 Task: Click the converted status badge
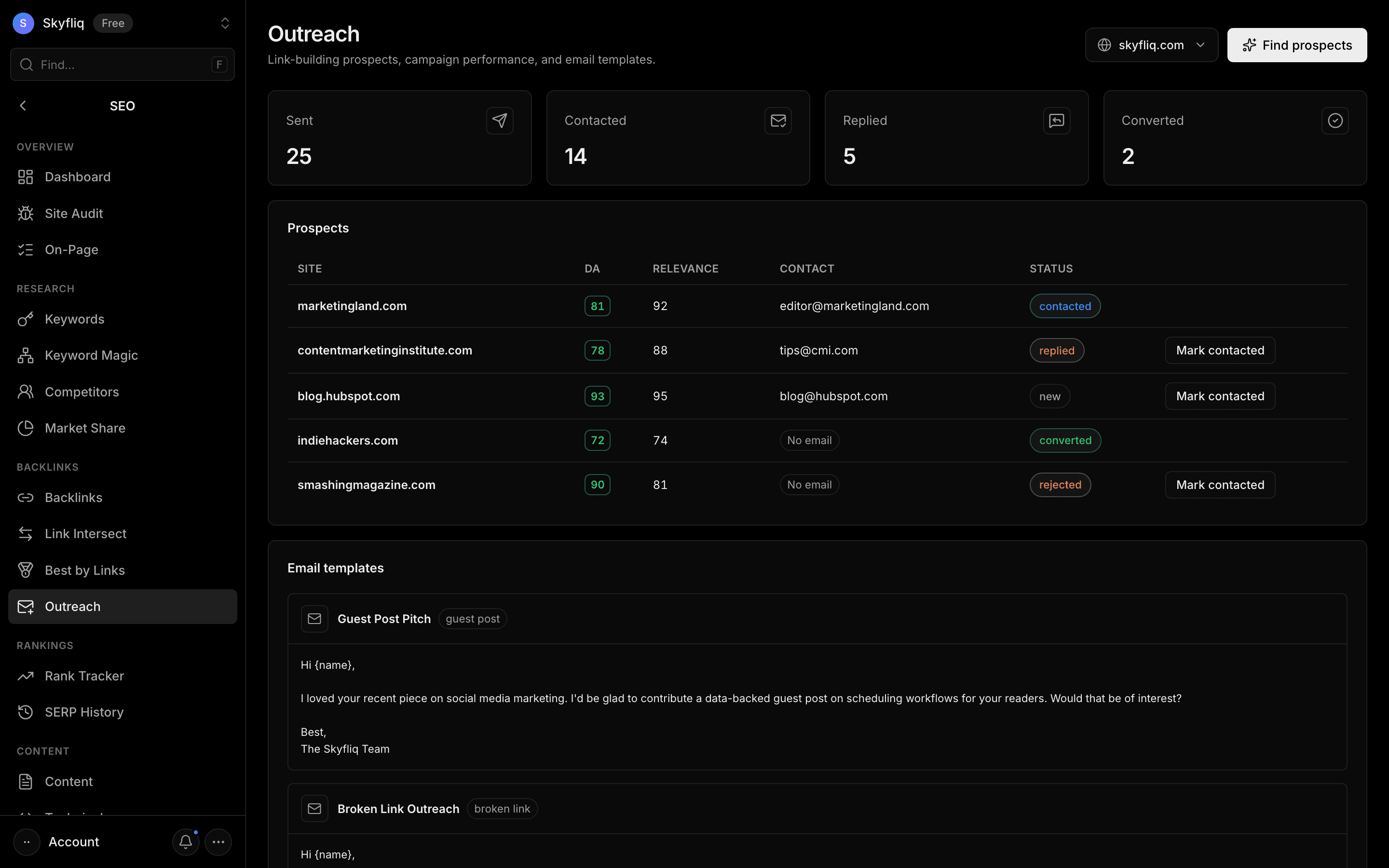coord(1065,440)
